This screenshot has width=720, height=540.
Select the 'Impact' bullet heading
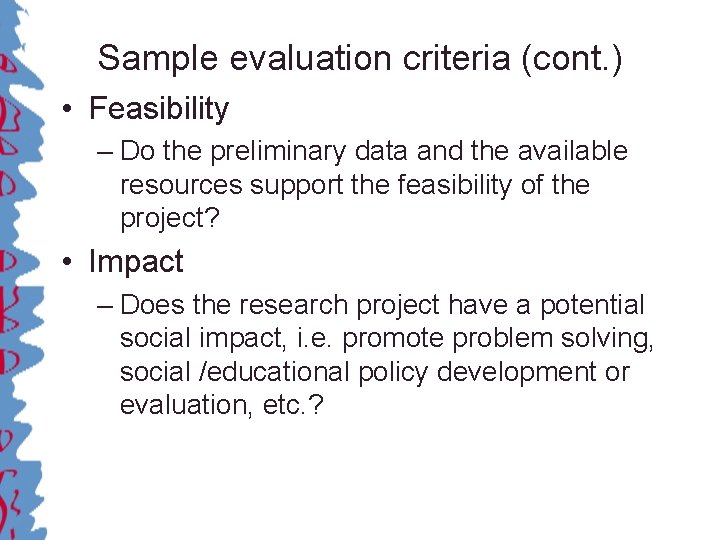[136, 262]
